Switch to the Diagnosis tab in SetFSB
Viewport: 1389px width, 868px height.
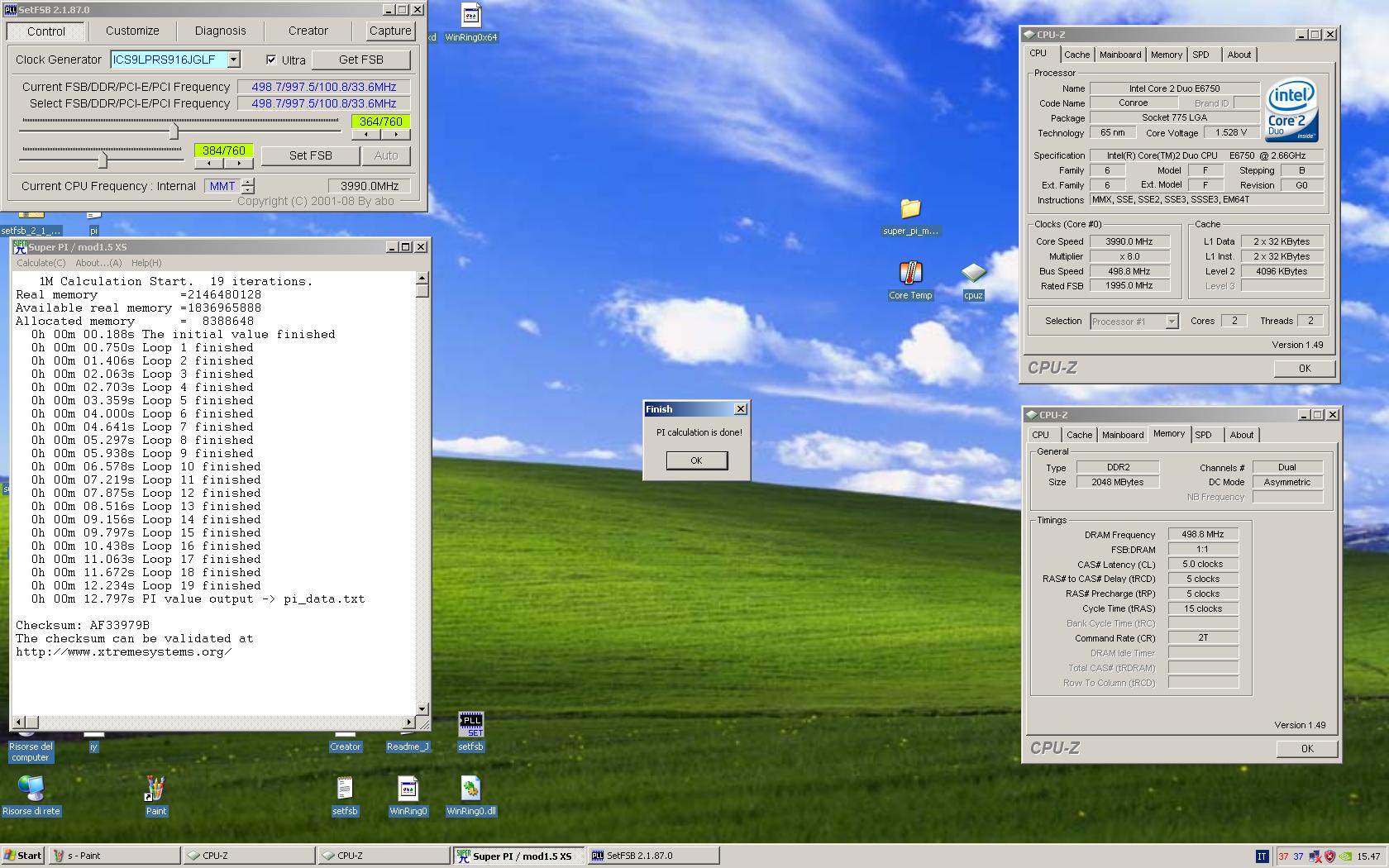220,31
